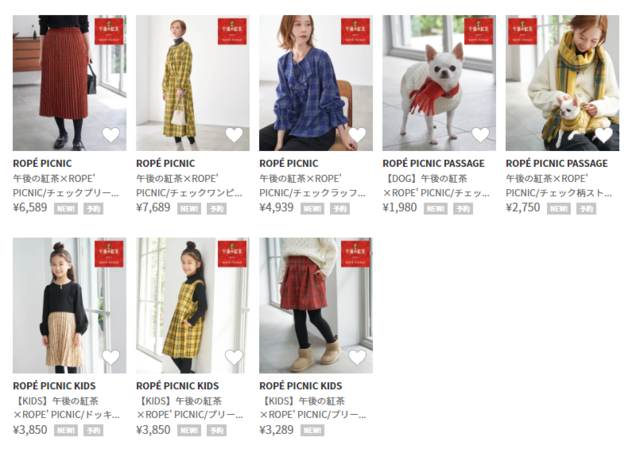Tap heart on yellow check dress photo

[x=234, y=135]
